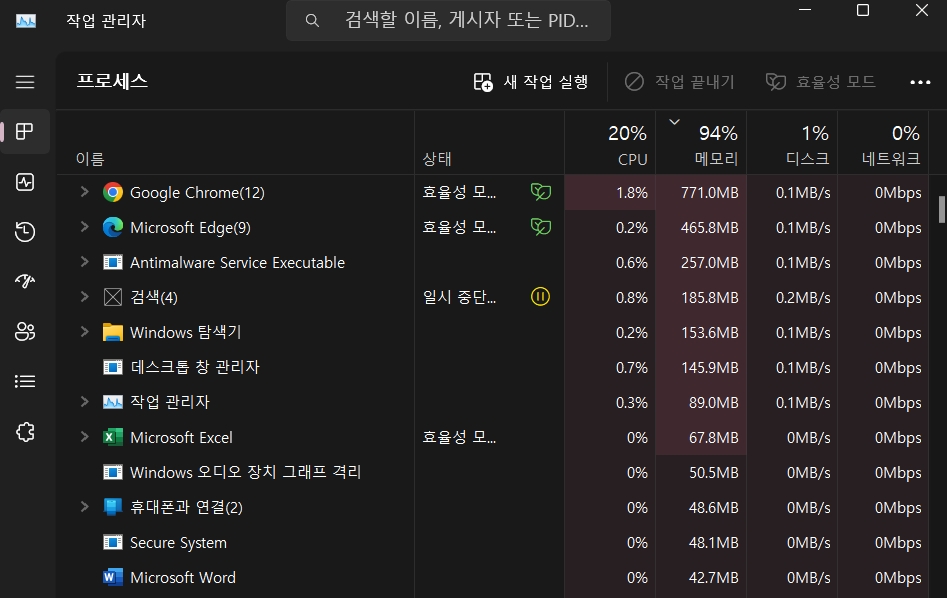This screenshot has height=598, width=947.
Task: Click 일시 중단... status text
Action: click(x=459, y=297)
